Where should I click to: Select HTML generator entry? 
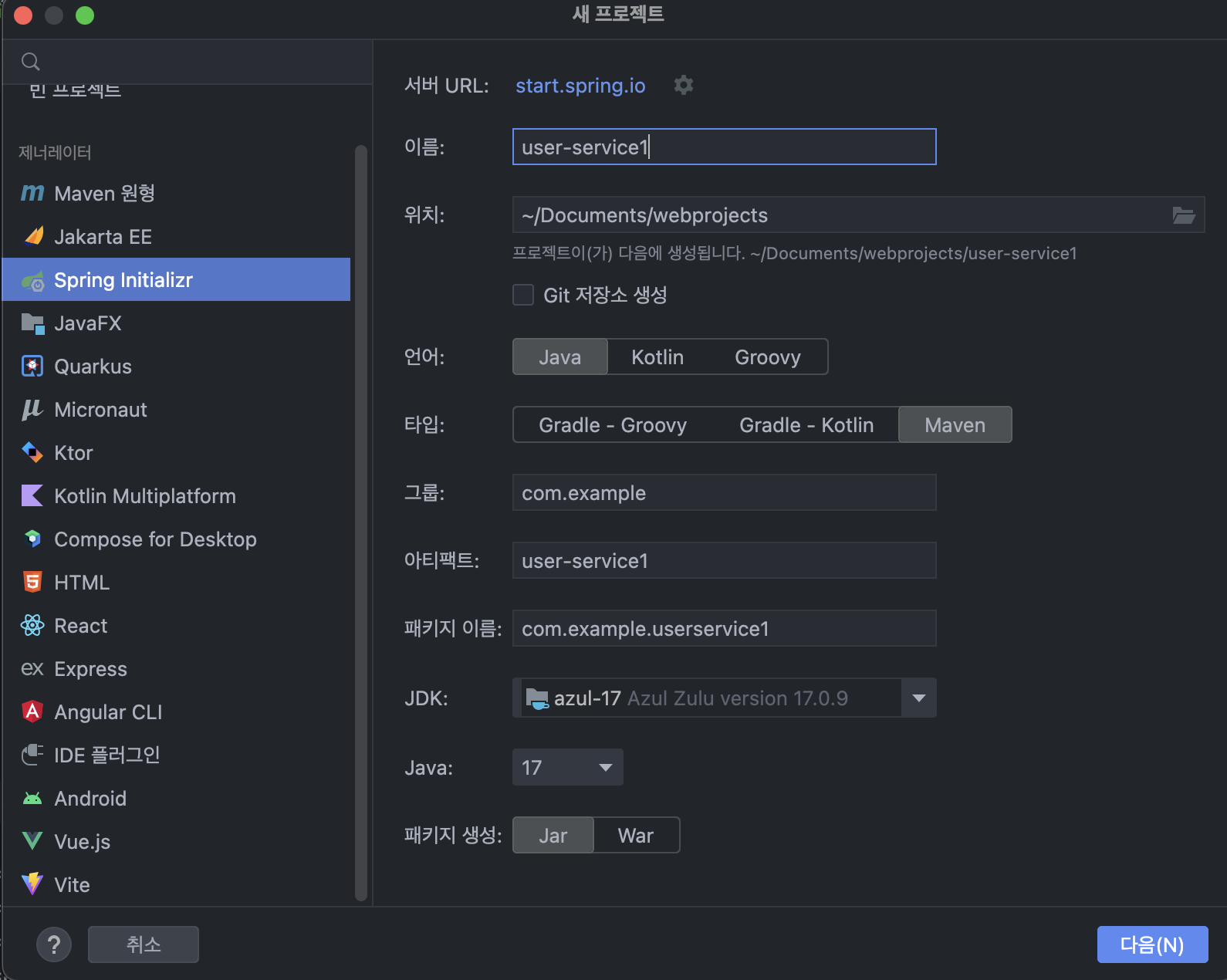pos(177,583)
